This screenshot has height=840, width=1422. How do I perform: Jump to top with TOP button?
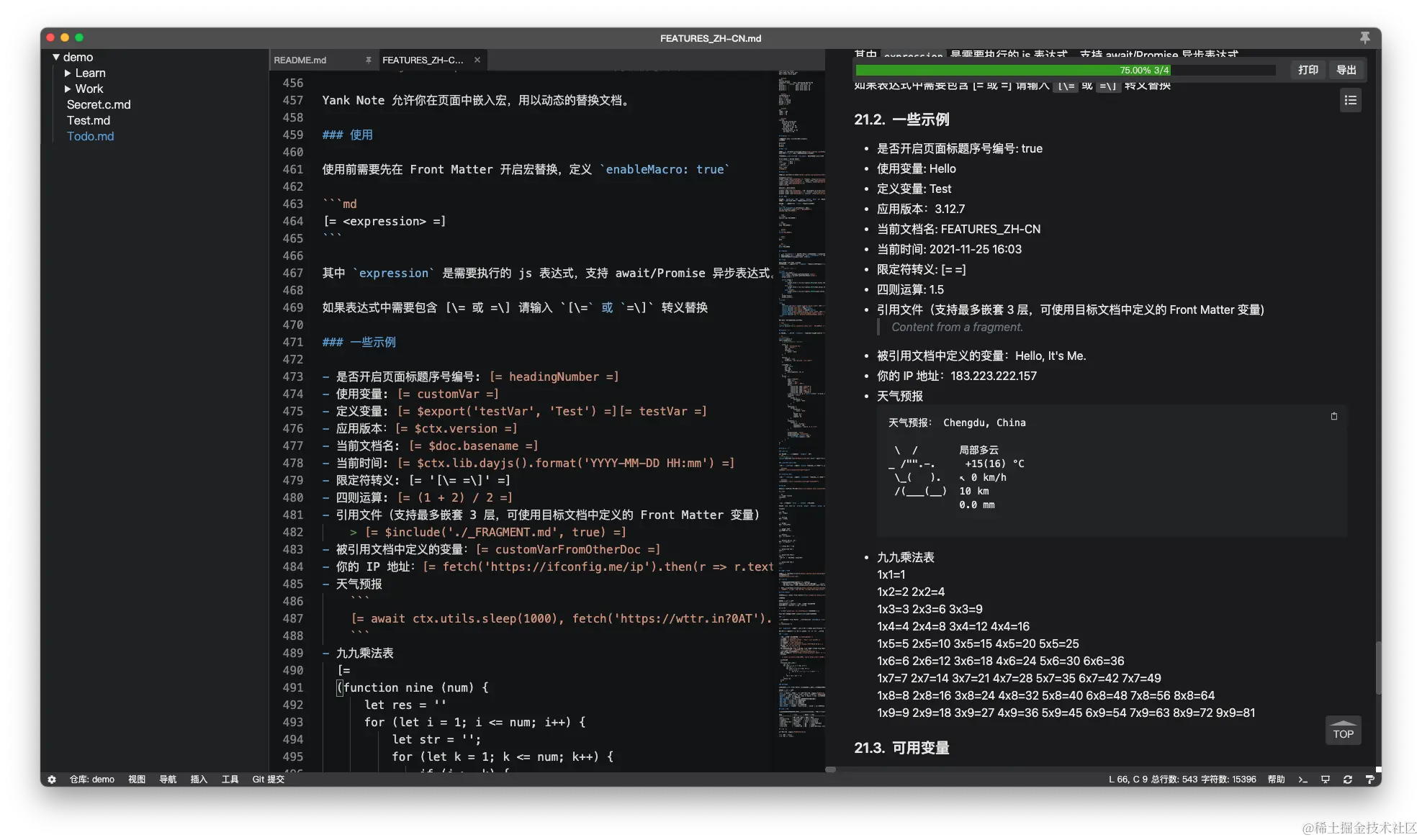point(1343,730)
